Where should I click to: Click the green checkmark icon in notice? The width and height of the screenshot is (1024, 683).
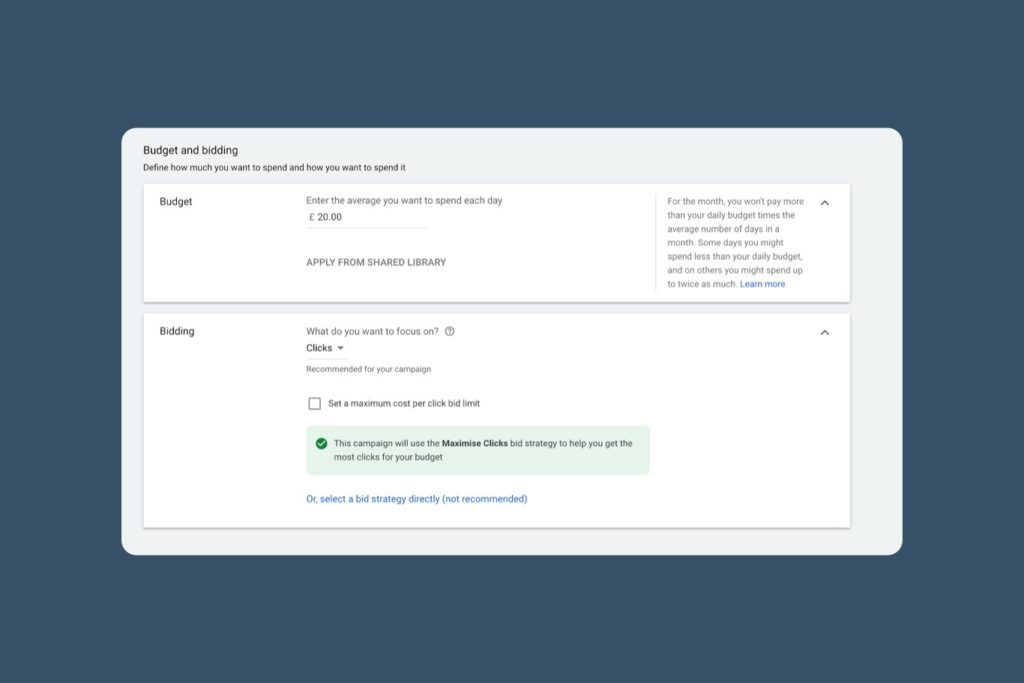tap(321, 443)
